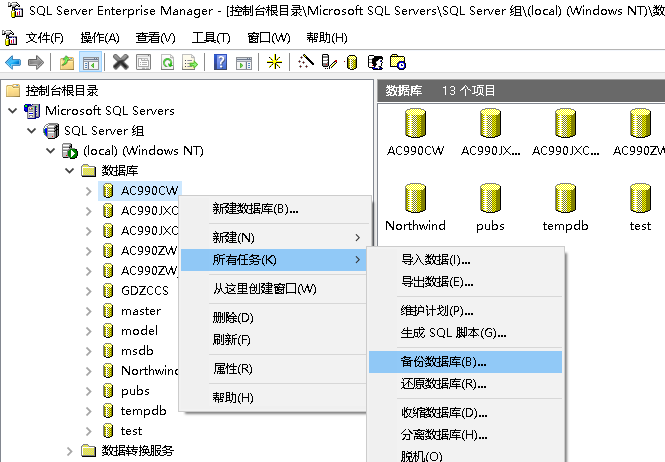Click the blue question mark help icon
The width and height of the screenshot is (665, 462).
click(x=220, y=62)
